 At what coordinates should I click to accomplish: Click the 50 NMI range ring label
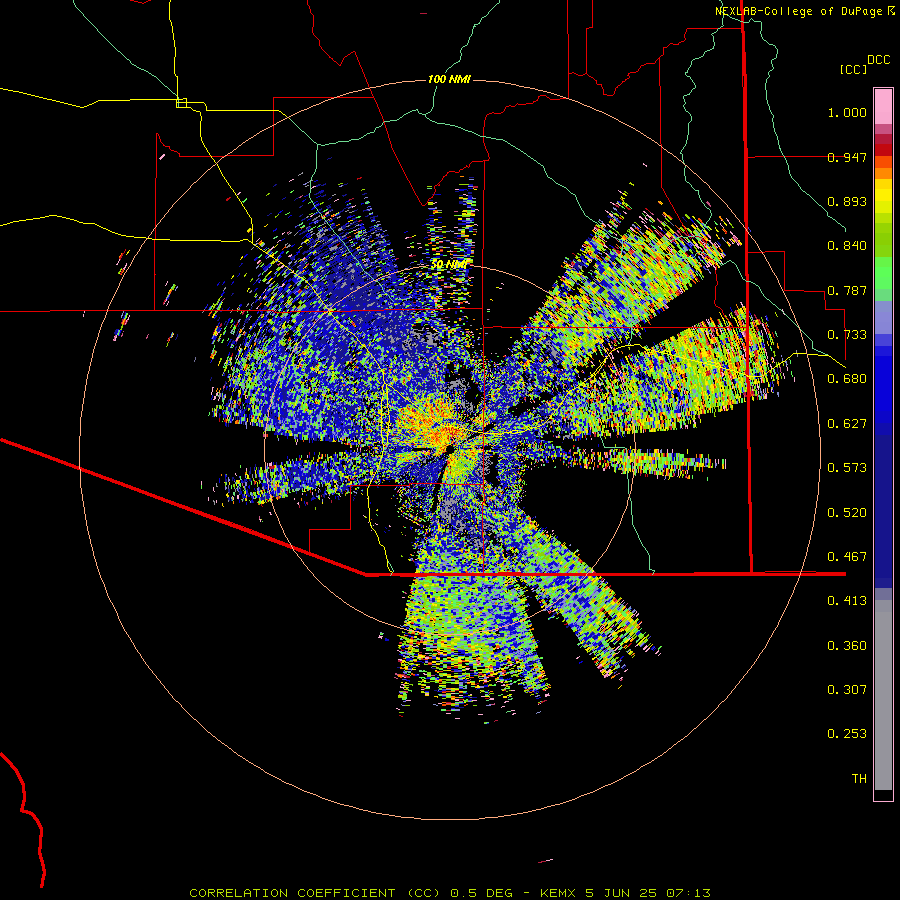[449, 265]
